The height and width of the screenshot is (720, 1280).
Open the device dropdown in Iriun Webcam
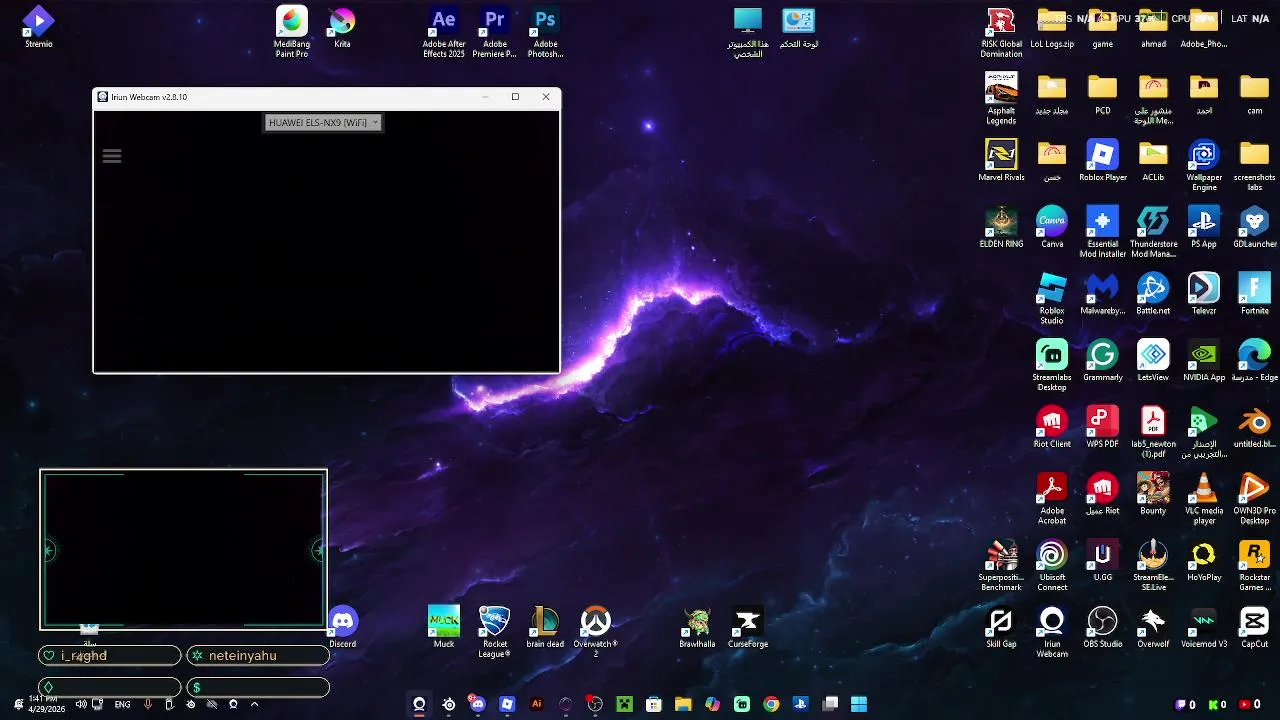(x=323, y=122)
